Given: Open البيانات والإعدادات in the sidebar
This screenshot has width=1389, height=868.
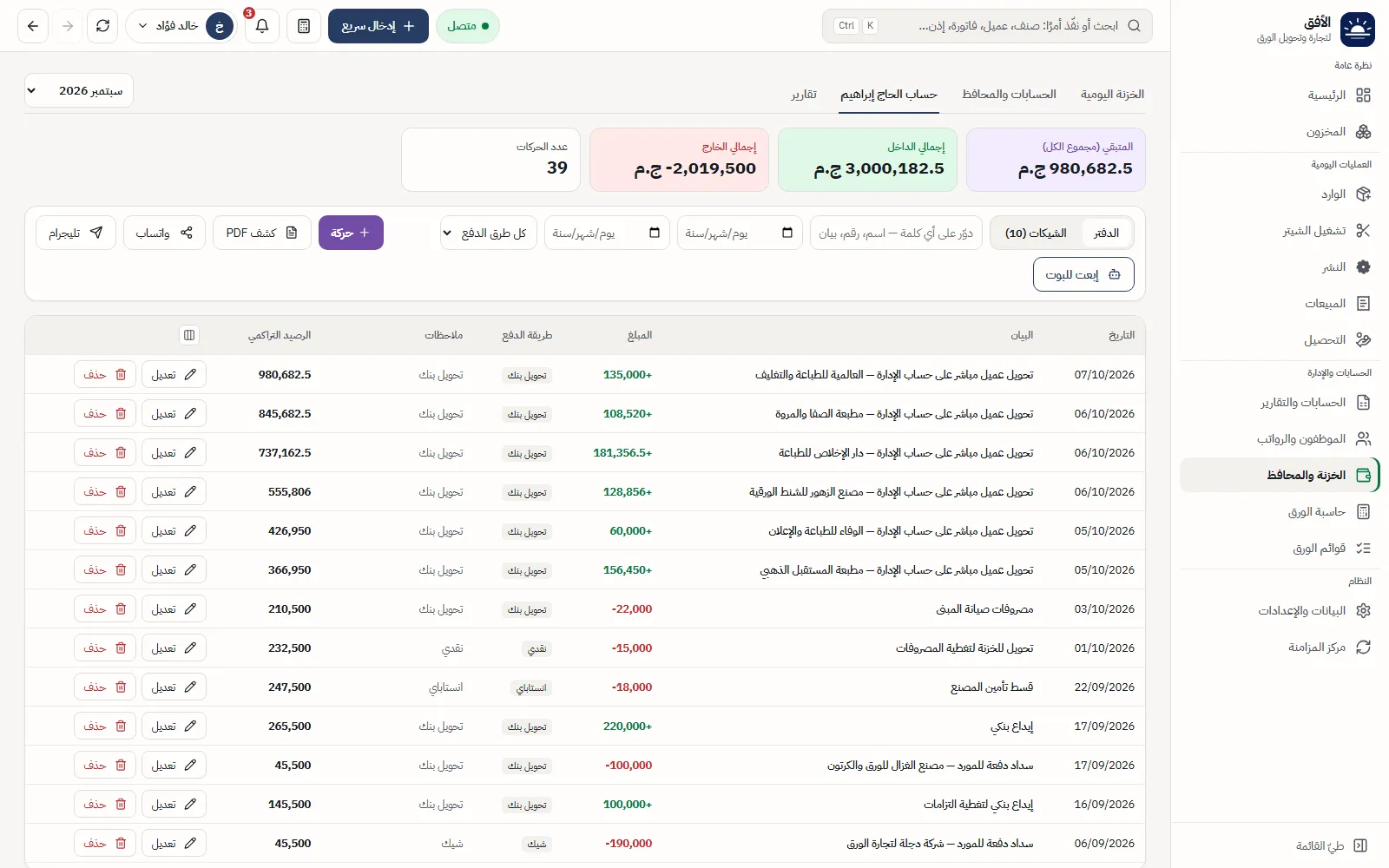Looking at the screenshot, I should pos(1280,611).
